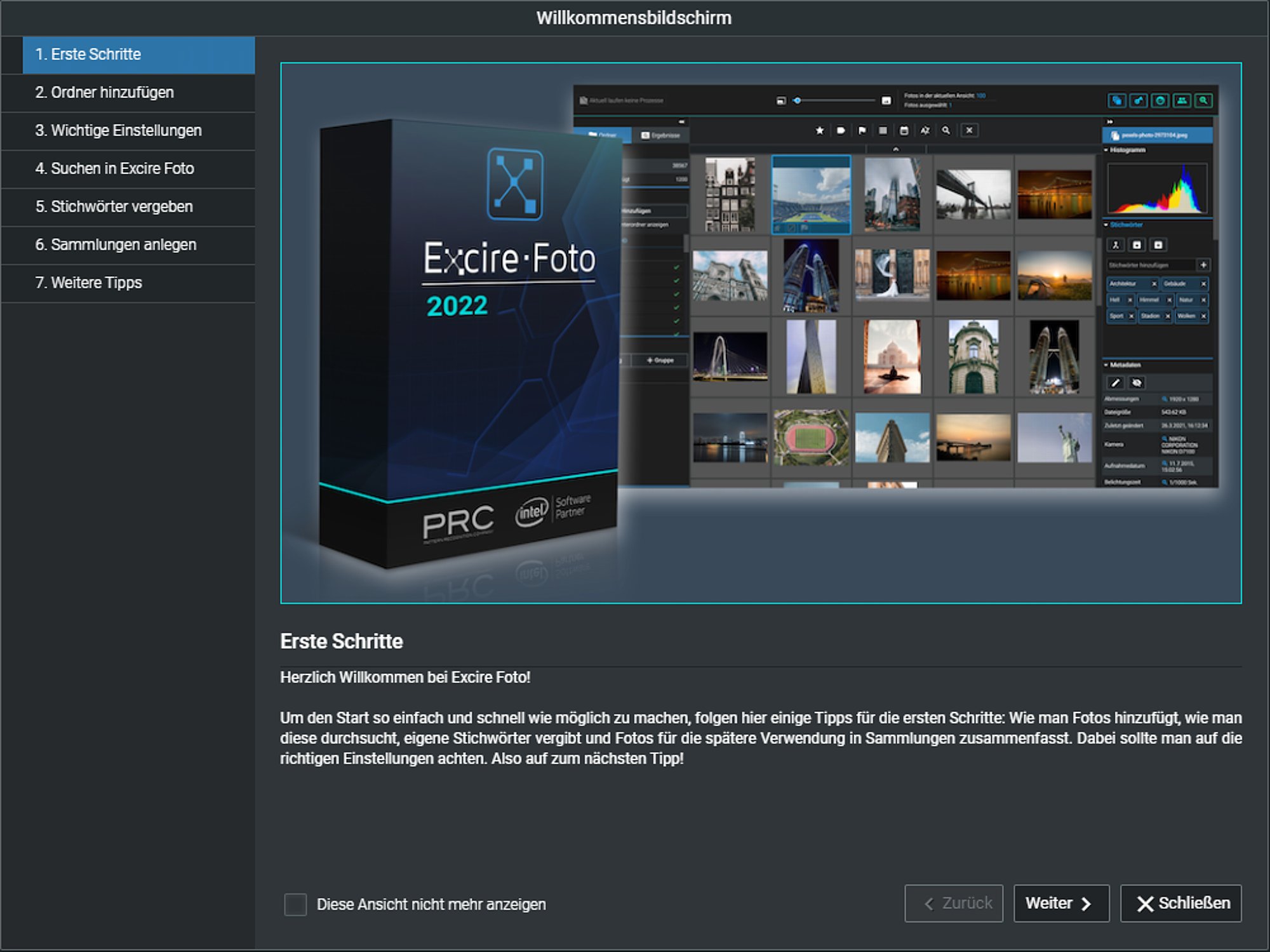
Task: Open '4. Suchen in Excire Foto'
Action: point(128,169)
